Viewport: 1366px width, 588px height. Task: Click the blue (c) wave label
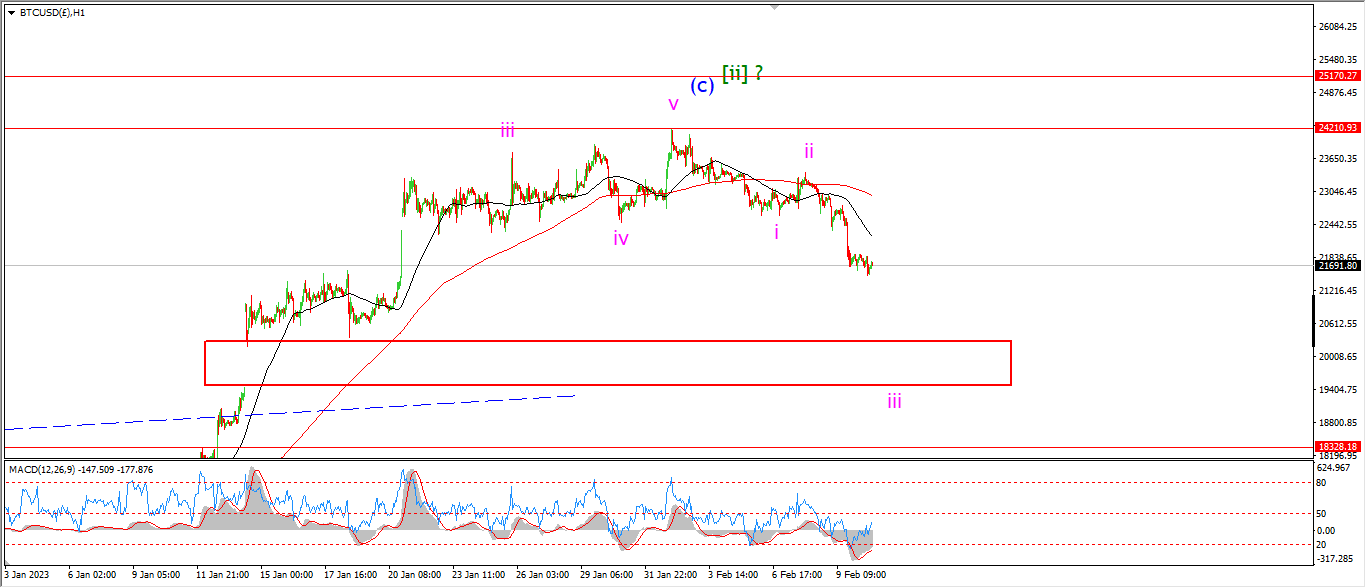(x=703, y=86)
